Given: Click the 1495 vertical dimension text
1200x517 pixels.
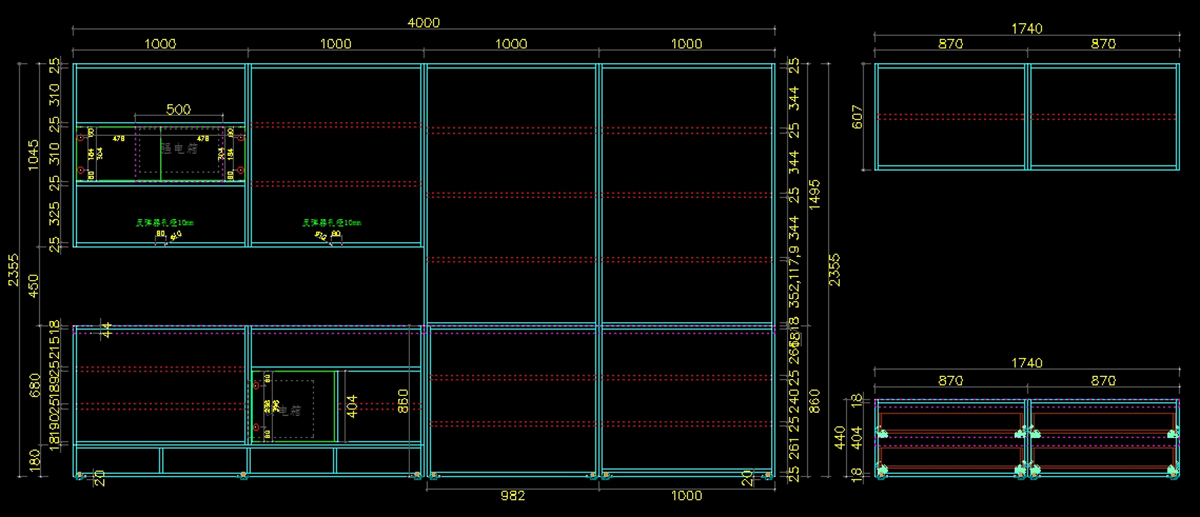Looking at the screenshot, I should pos(814,195).
